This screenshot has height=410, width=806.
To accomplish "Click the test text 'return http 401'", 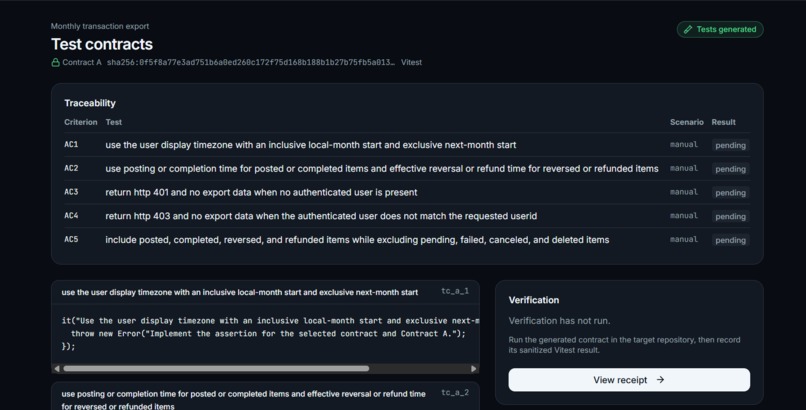I will click(261, 192).
